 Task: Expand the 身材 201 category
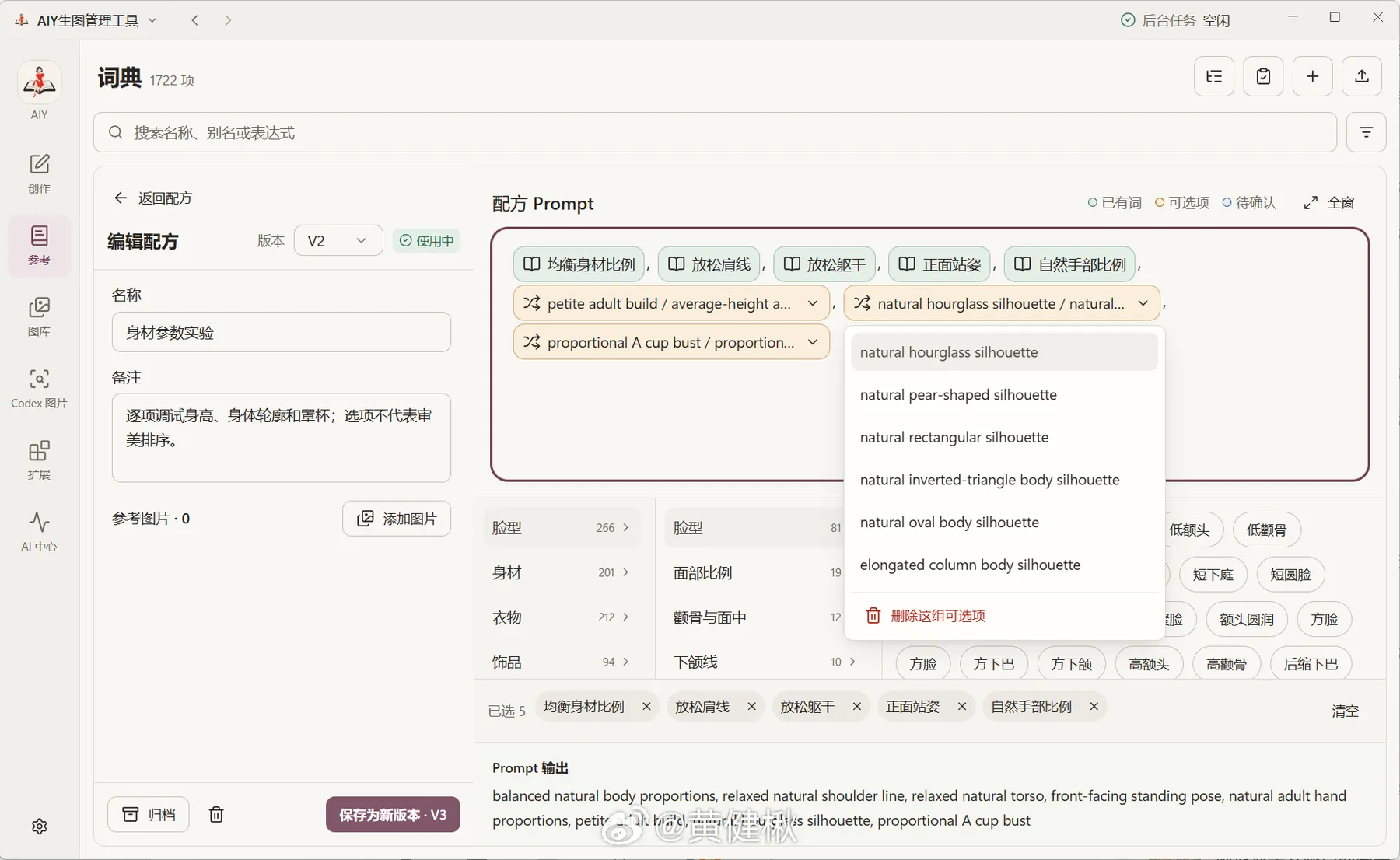[562, 572]
